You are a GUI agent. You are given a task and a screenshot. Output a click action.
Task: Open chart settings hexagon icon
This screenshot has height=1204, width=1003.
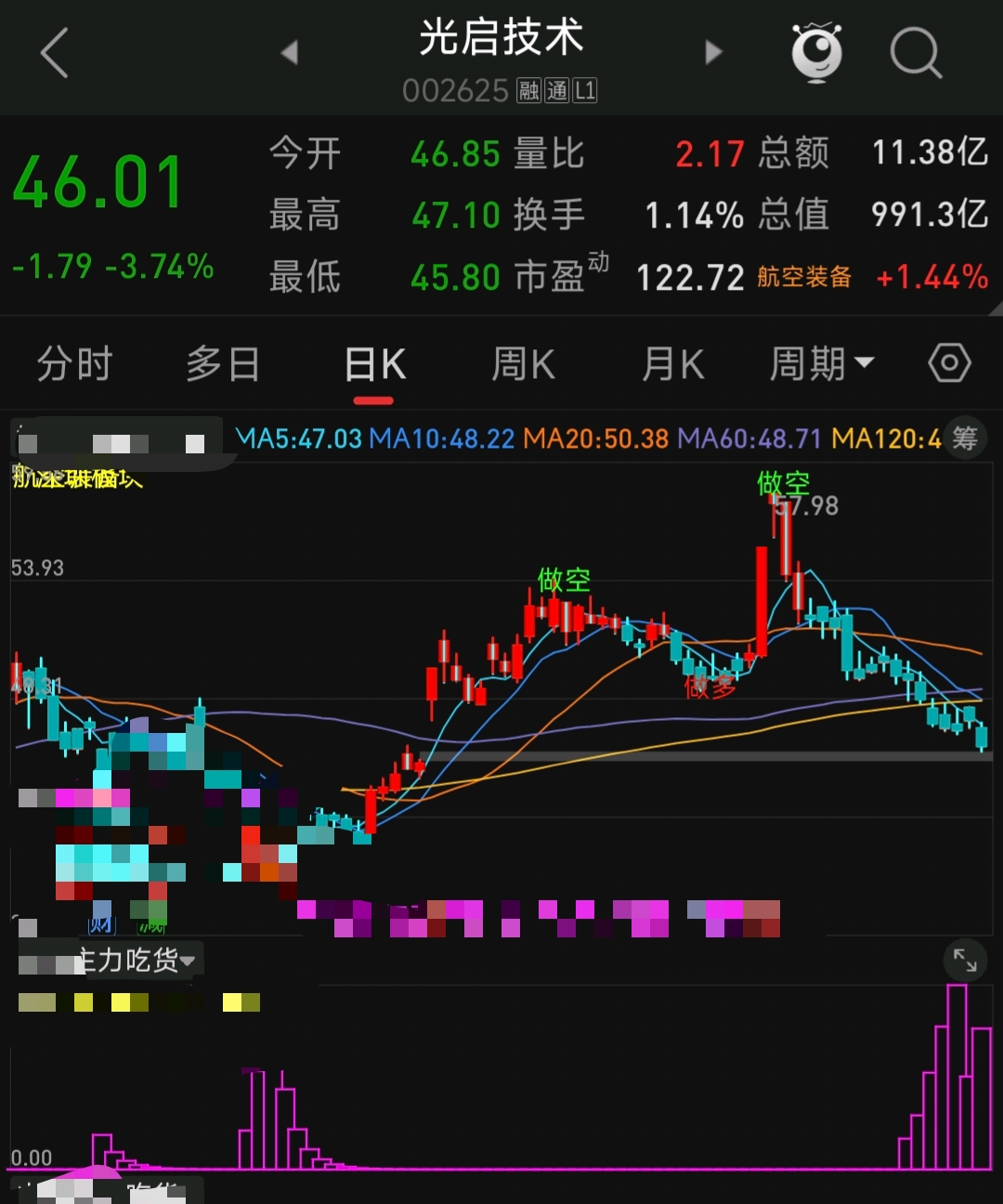[x=949, y=363]
